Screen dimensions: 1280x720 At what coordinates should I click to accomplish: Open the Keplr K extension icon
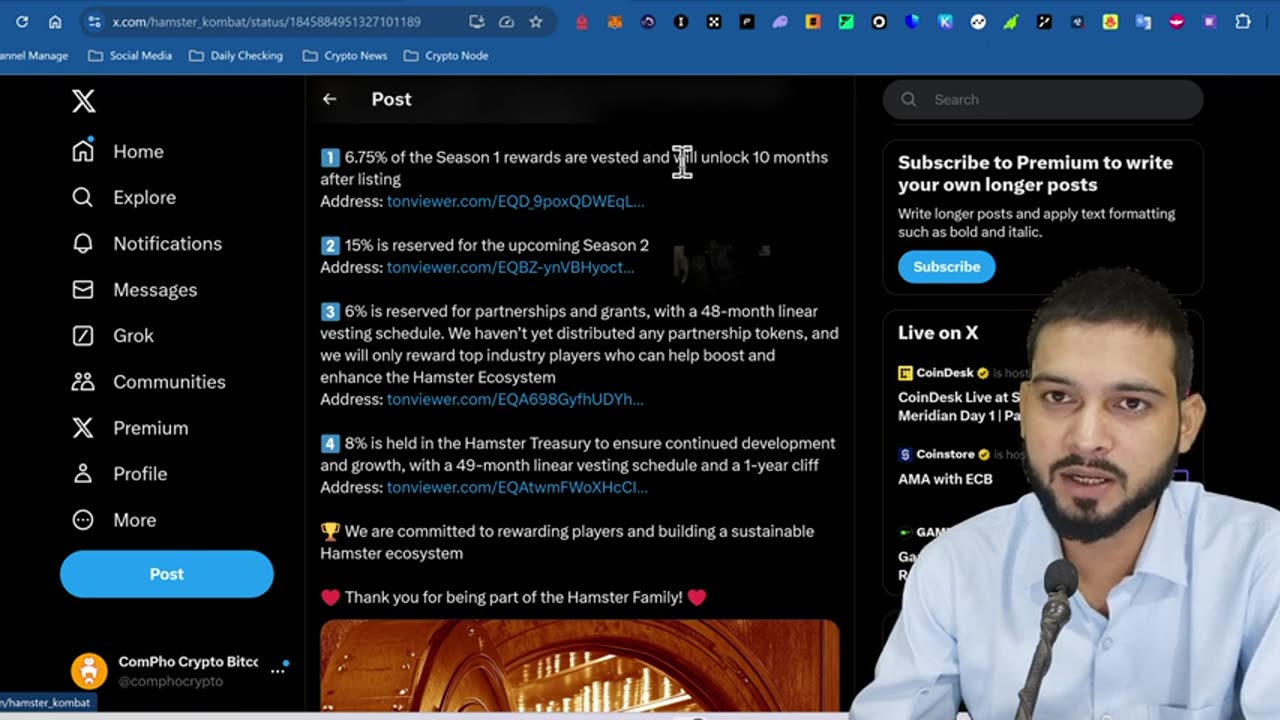(945, 21)
